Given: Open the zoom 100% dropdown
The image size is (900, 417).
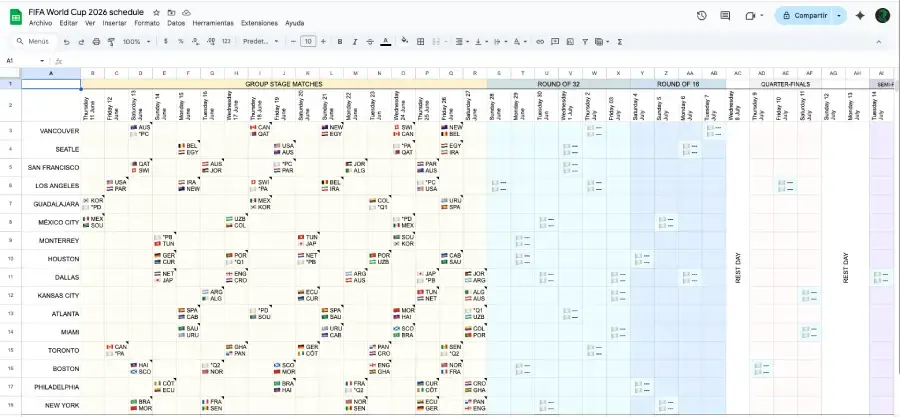Looking at the screenshot, I should (x=137, y=42).
